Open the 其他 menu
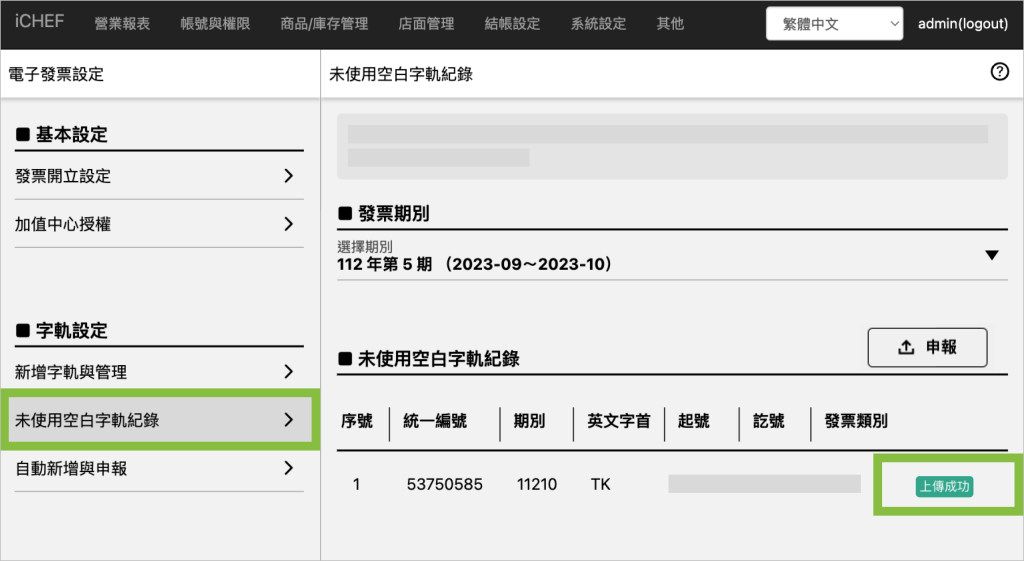 click(x=671, y=24)
